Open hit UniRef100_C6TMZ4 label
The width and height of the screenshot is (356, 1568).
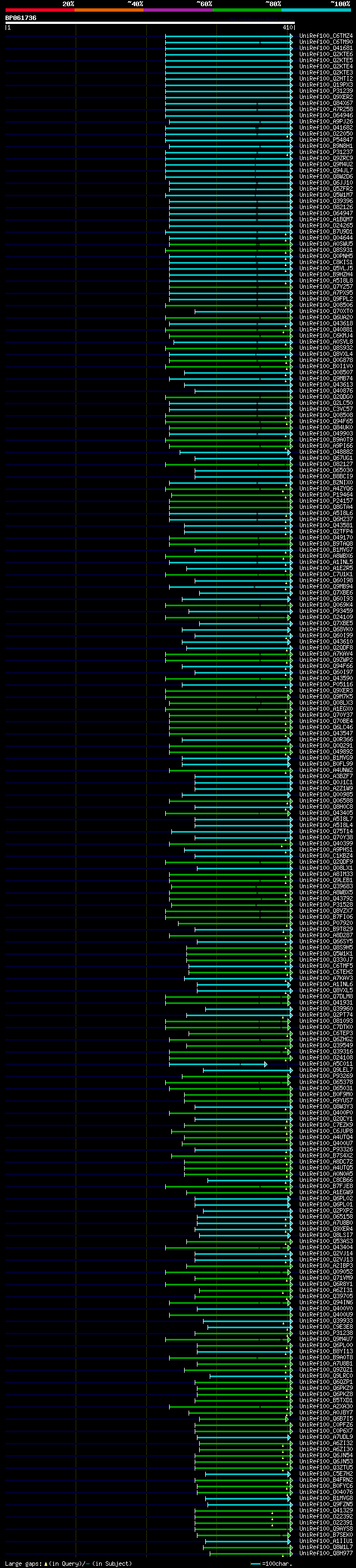(326, 36)
